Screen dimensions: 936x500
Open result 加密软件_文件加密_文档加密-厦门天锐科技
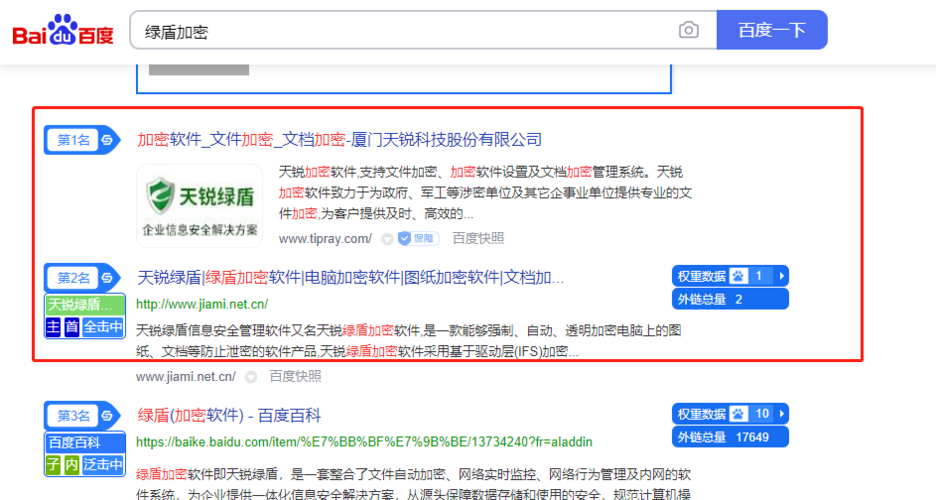[339, 140]
